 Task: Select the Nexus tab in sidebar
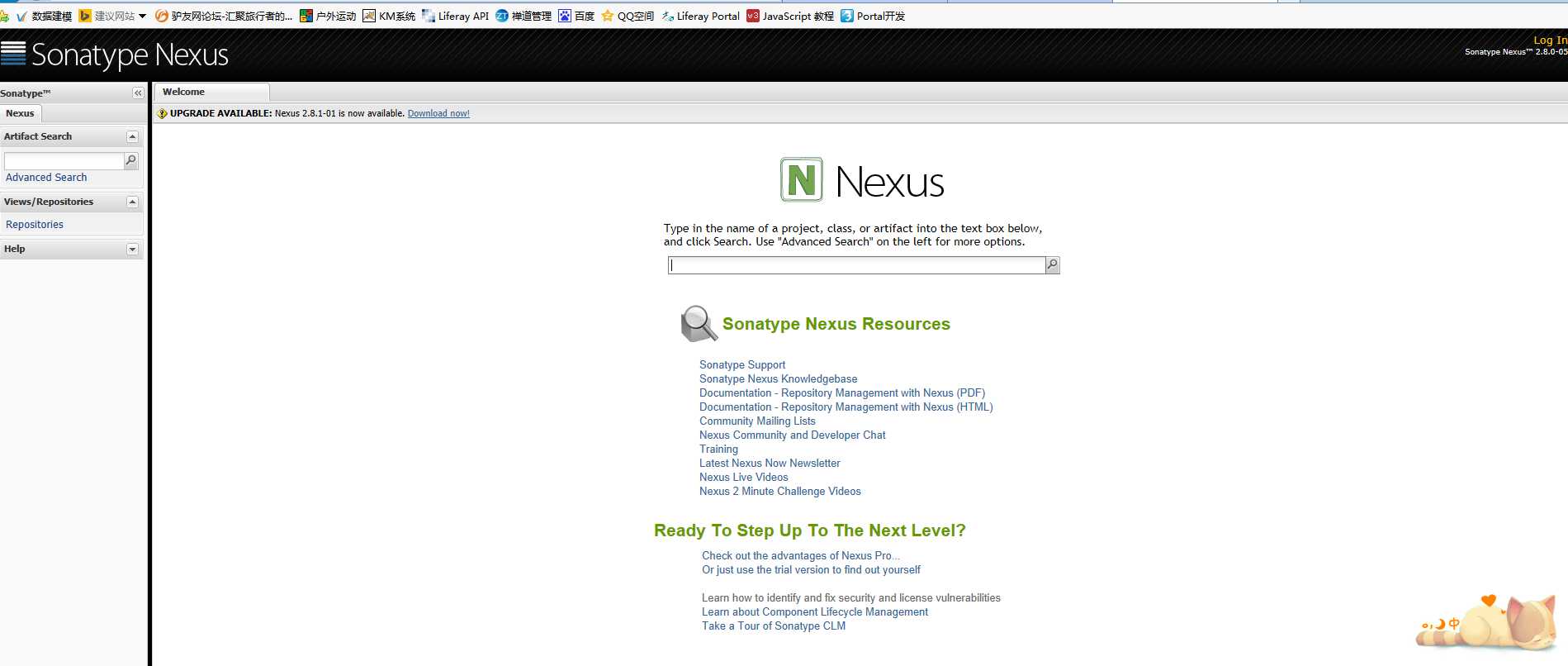click(21, 113)
